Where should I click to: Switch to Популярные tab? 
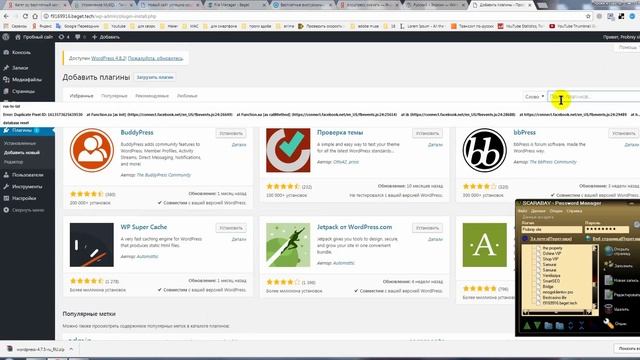pyautogui.click(x=114, y=96)
